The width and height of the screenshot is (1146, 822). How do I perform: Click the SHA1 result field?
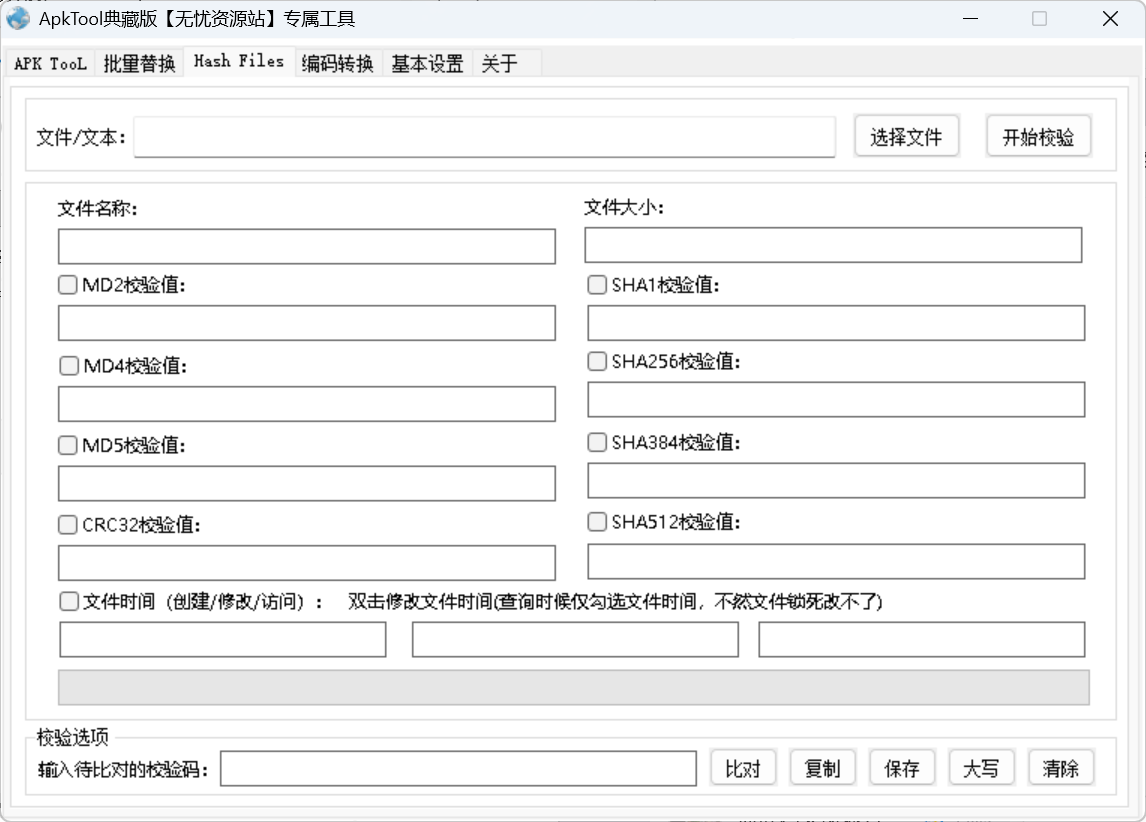pos(836,323)
